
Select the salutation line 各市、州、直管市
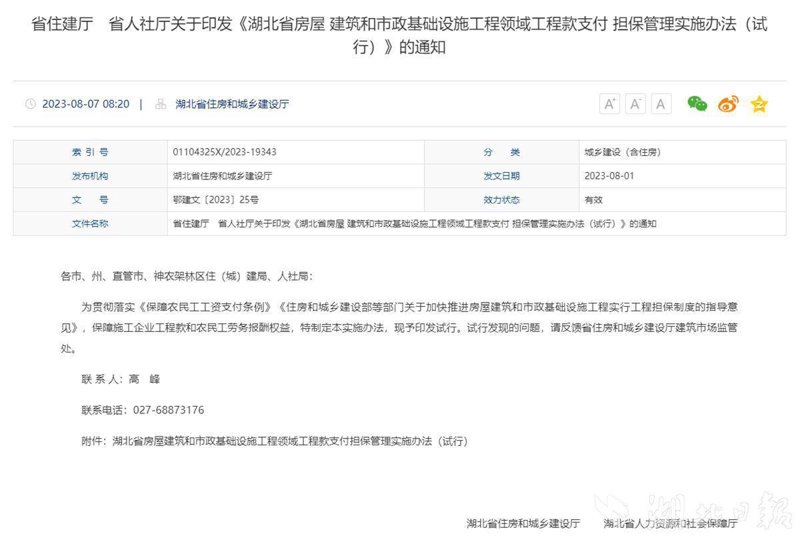(186, 276)
